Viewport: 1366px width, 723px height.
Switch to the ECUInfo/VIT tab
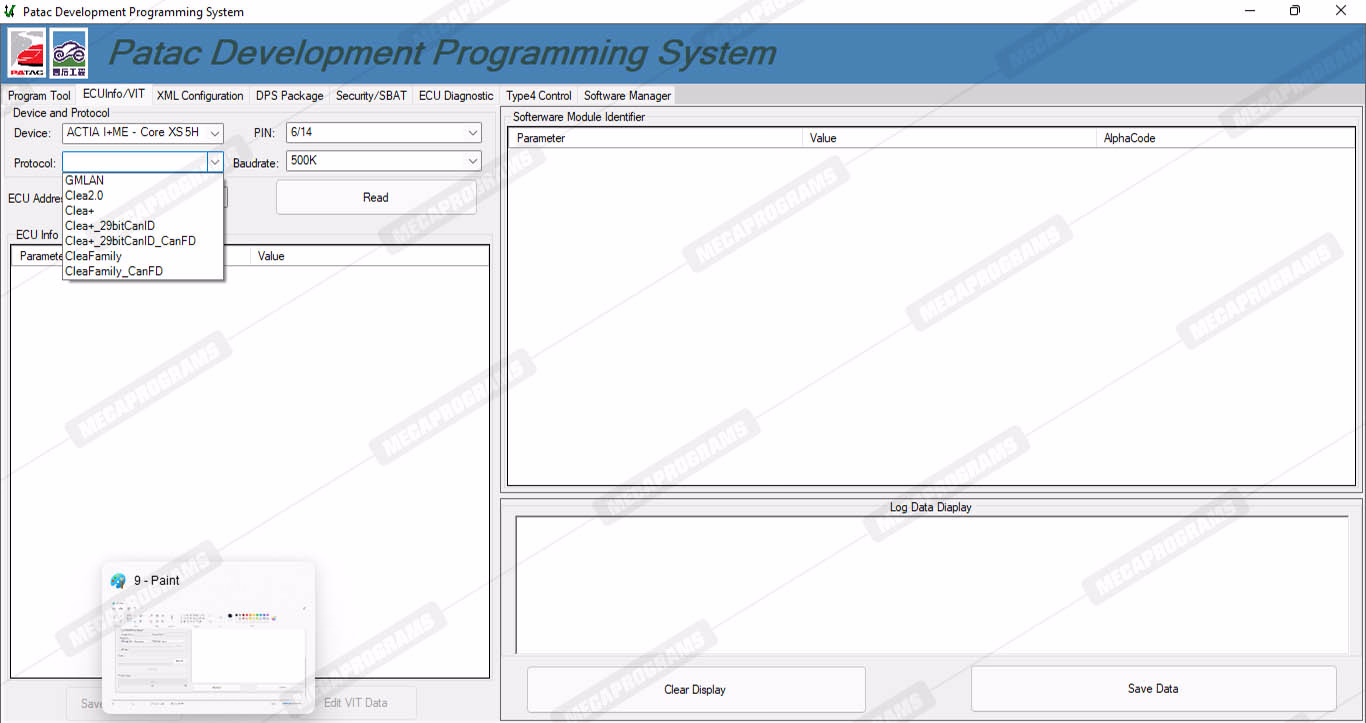point(114,94)
